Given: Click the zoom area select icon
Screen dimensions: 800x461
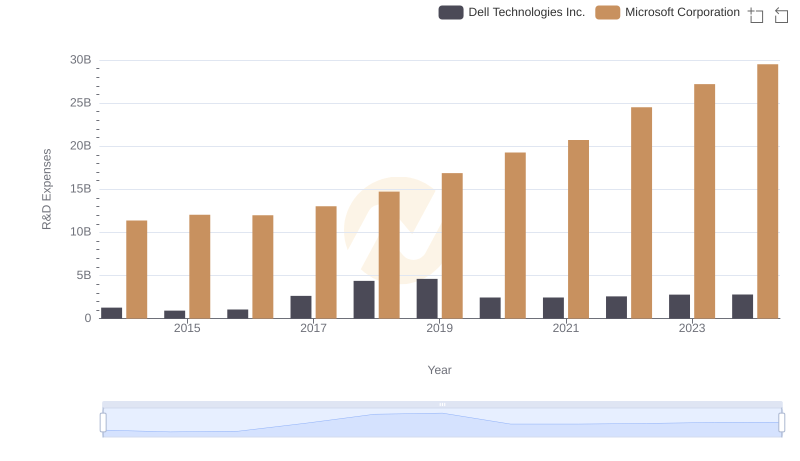Looking at the screenshot, I should [x=756, y=15].
